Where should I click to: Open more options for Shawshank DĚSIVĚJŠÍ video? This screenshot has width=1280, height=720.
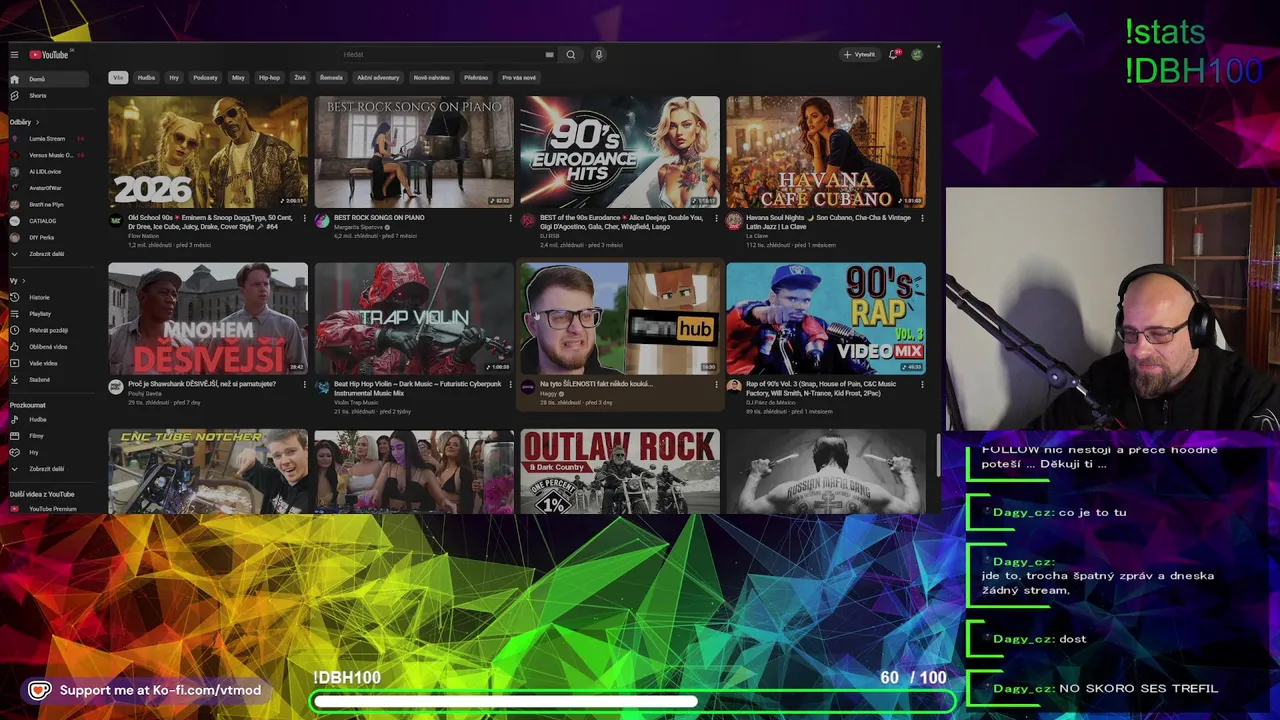point(304,384)
